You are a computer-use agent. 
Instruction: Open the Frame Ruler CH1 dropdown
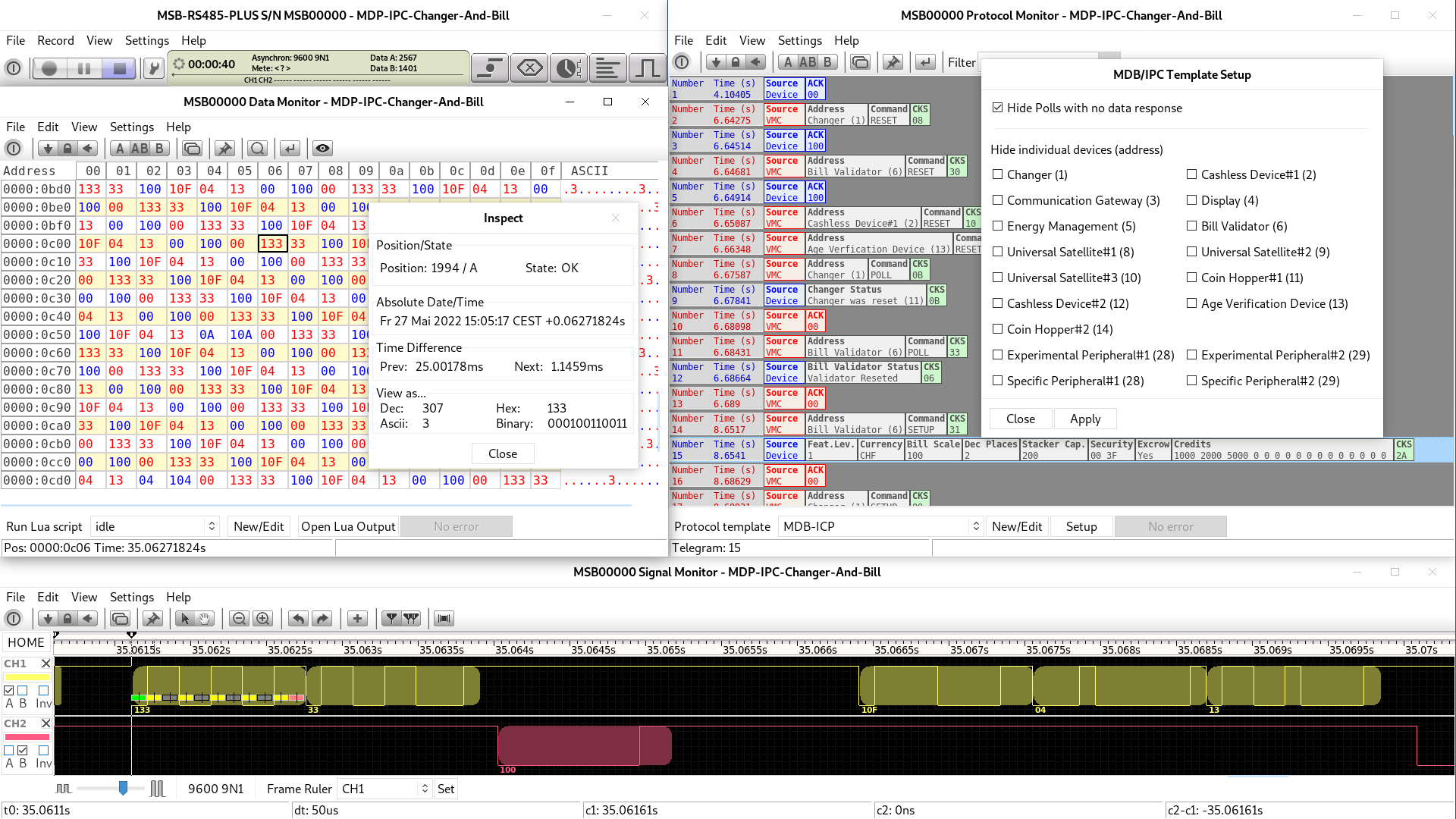[x=384, y=789]
